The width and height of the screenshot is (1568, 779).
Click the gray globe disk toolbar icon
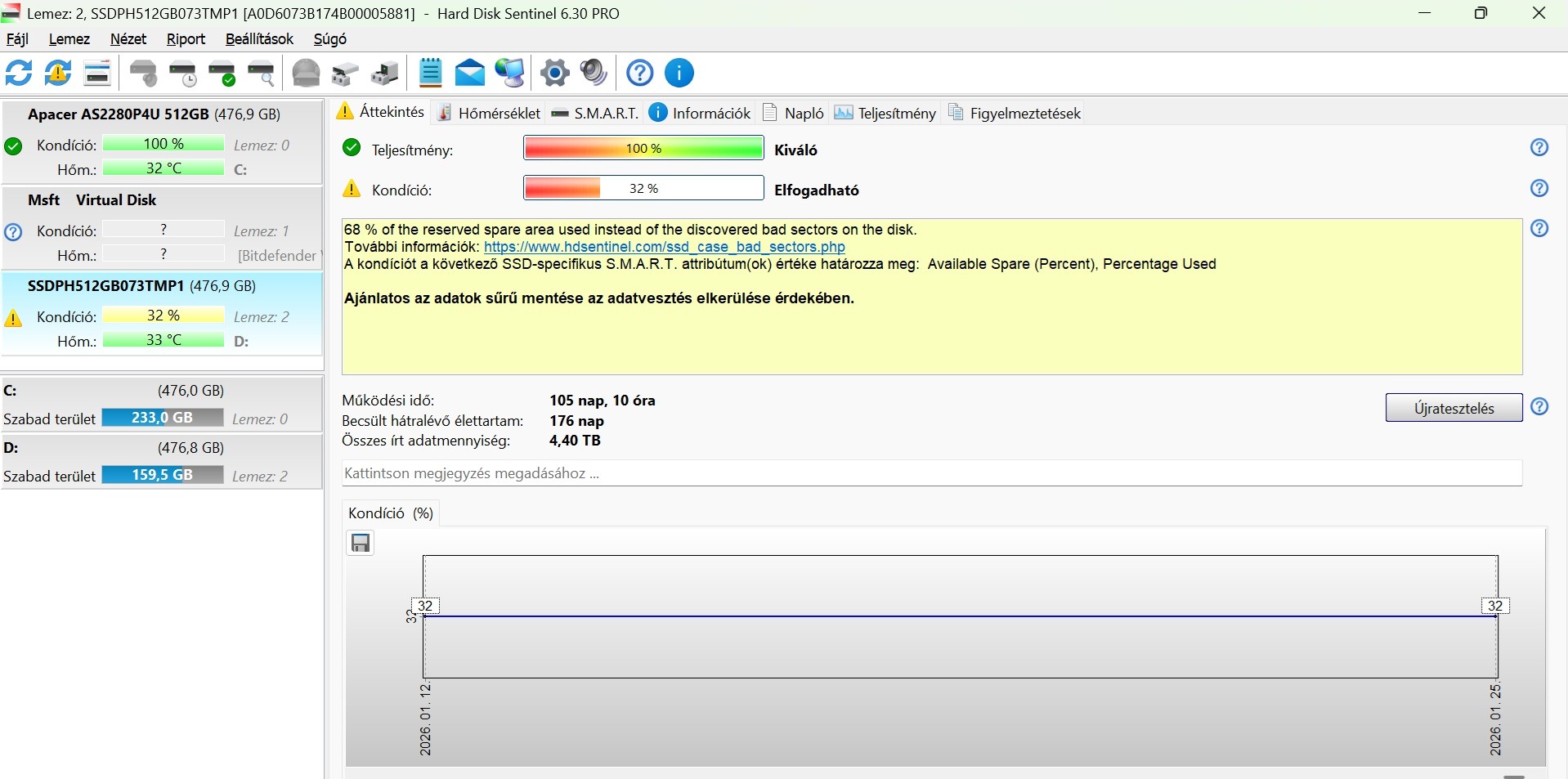307,73
